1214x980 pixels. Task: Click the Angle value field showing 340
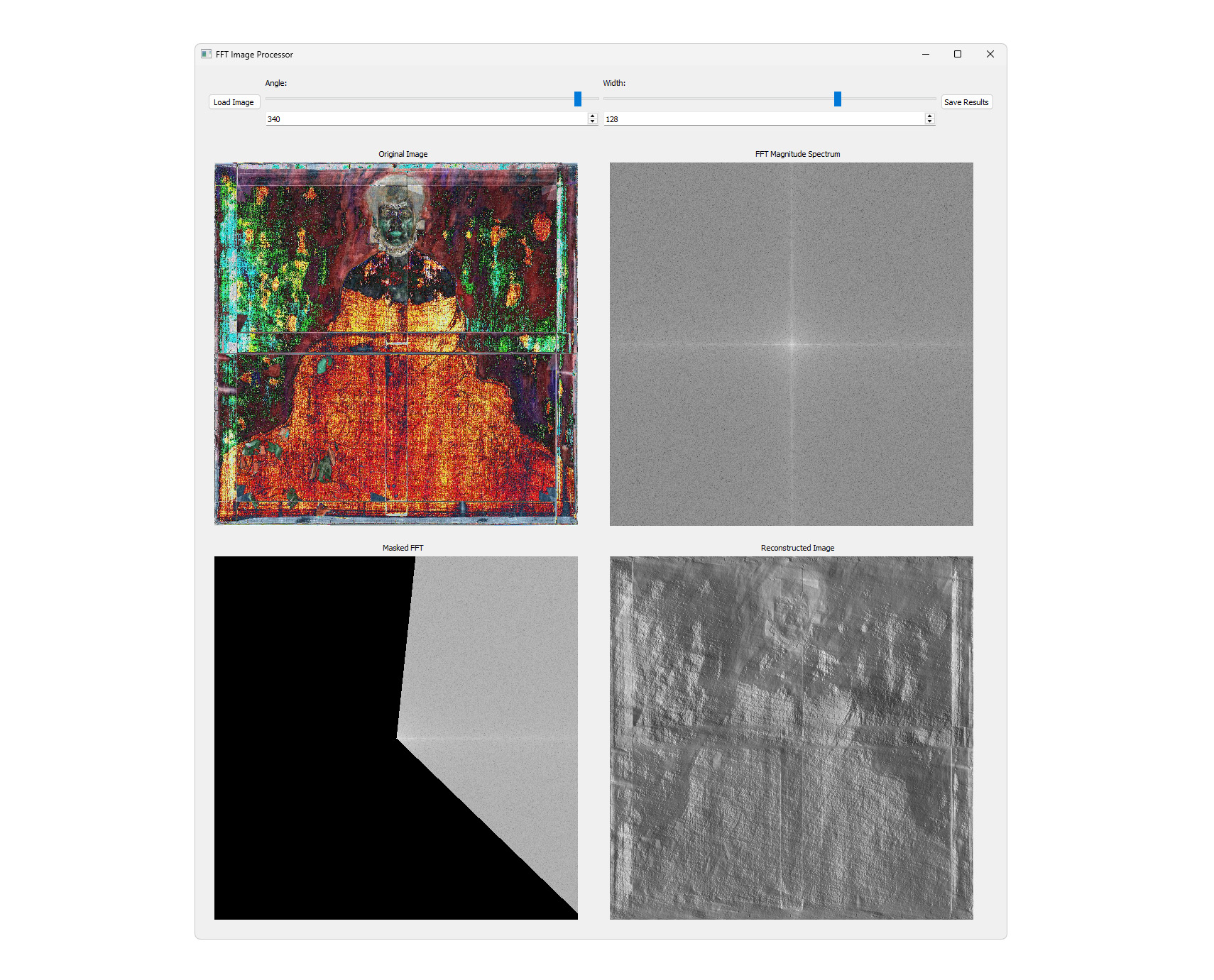(426, 119)
